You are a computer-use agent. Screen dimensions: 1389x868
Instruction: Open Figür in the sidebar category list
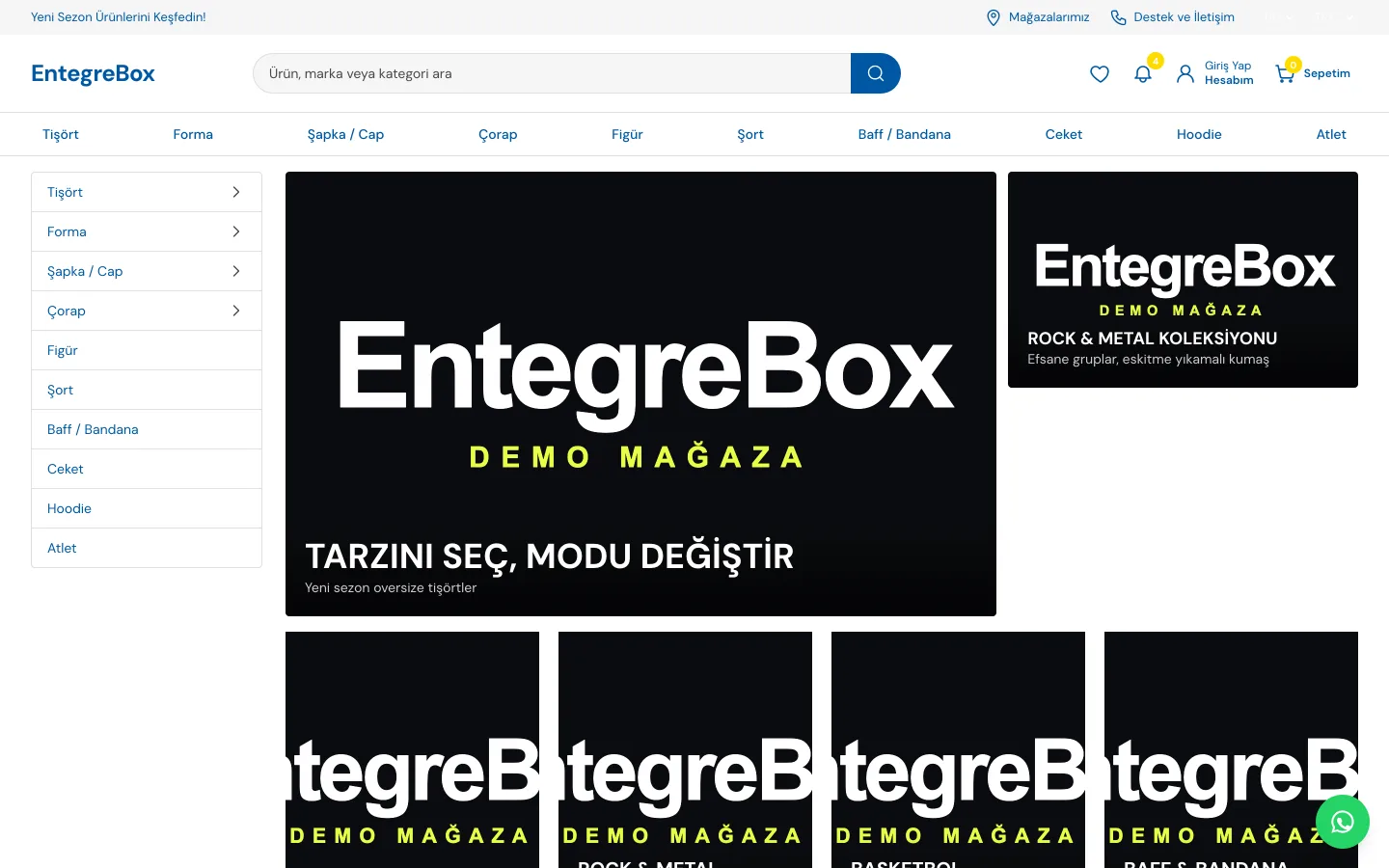click(x=147, y=350)
